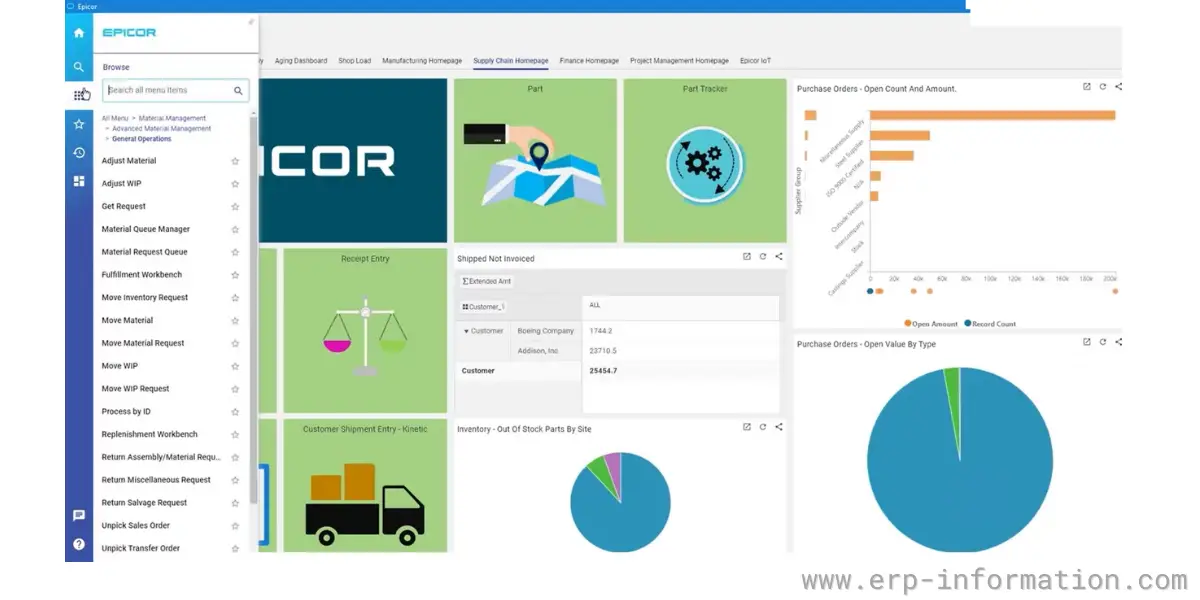Open Out Of Stock Parts widget externally
The image size is (1200, 600).
(x=746, y=427)
